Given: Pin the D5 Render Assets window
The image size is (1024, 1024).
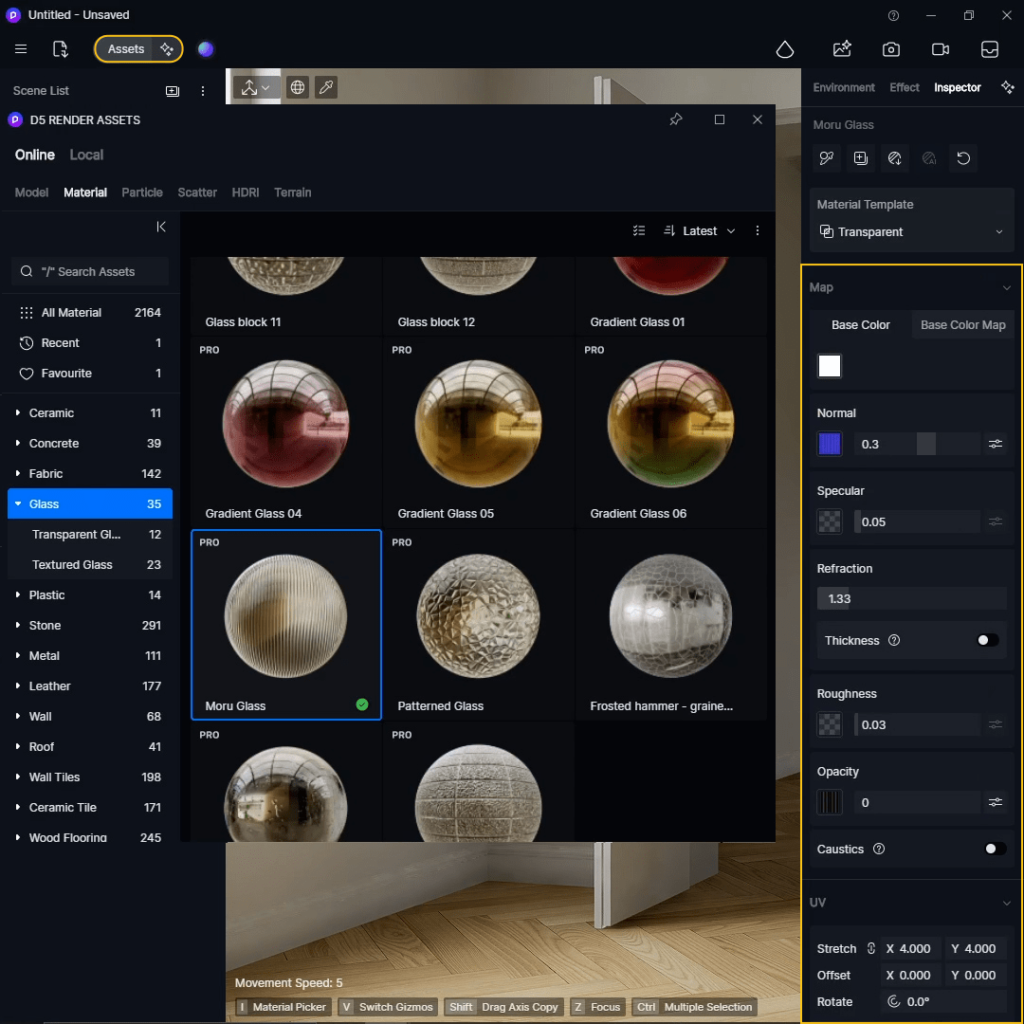Looking at the screenshot, I should pyautogui.click(x=676, y=120).
